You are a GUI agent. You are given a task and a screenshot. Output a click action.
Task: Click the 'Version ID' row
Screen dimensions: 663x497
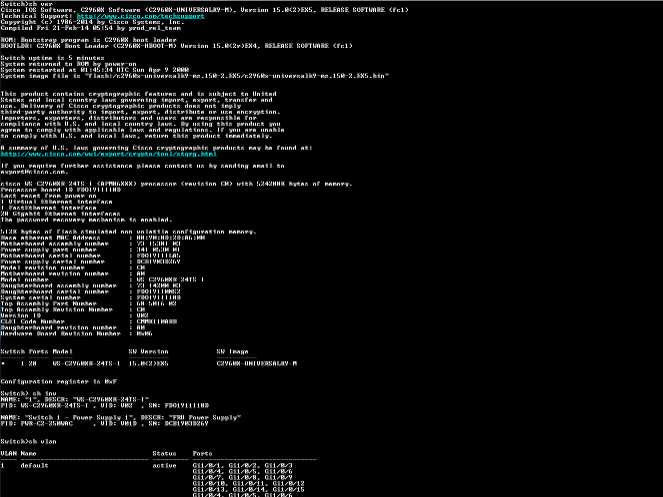tap(74, 316)
